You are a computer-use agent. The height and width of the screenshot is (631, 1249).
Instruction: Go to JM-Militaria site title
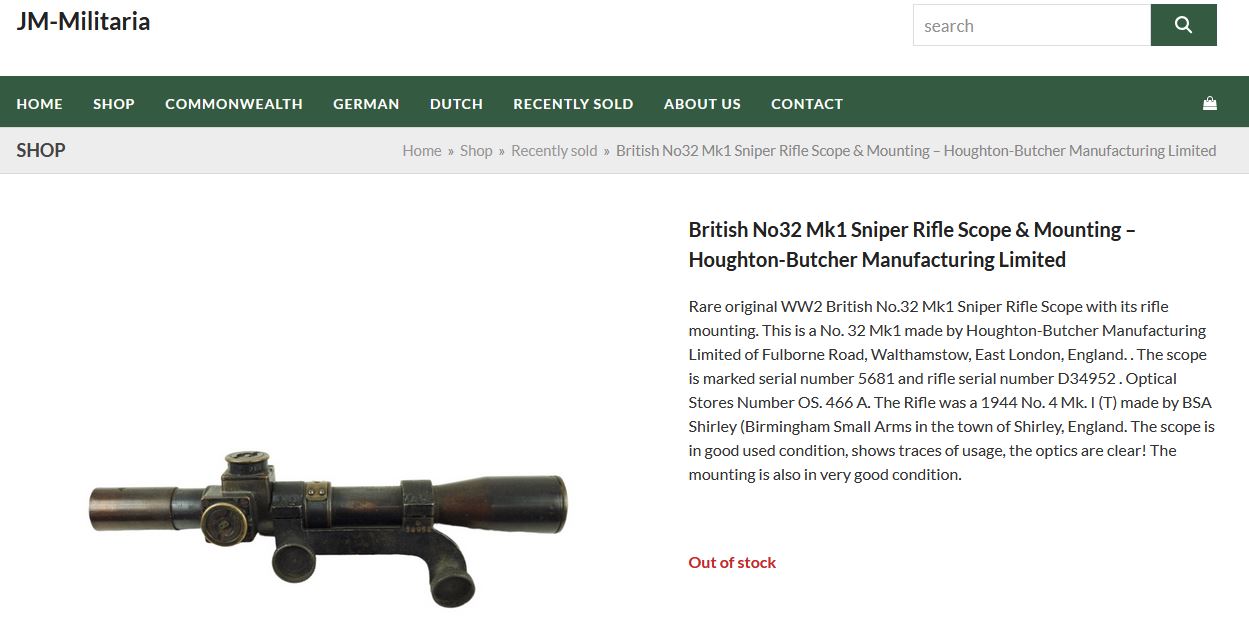[83, 21]
